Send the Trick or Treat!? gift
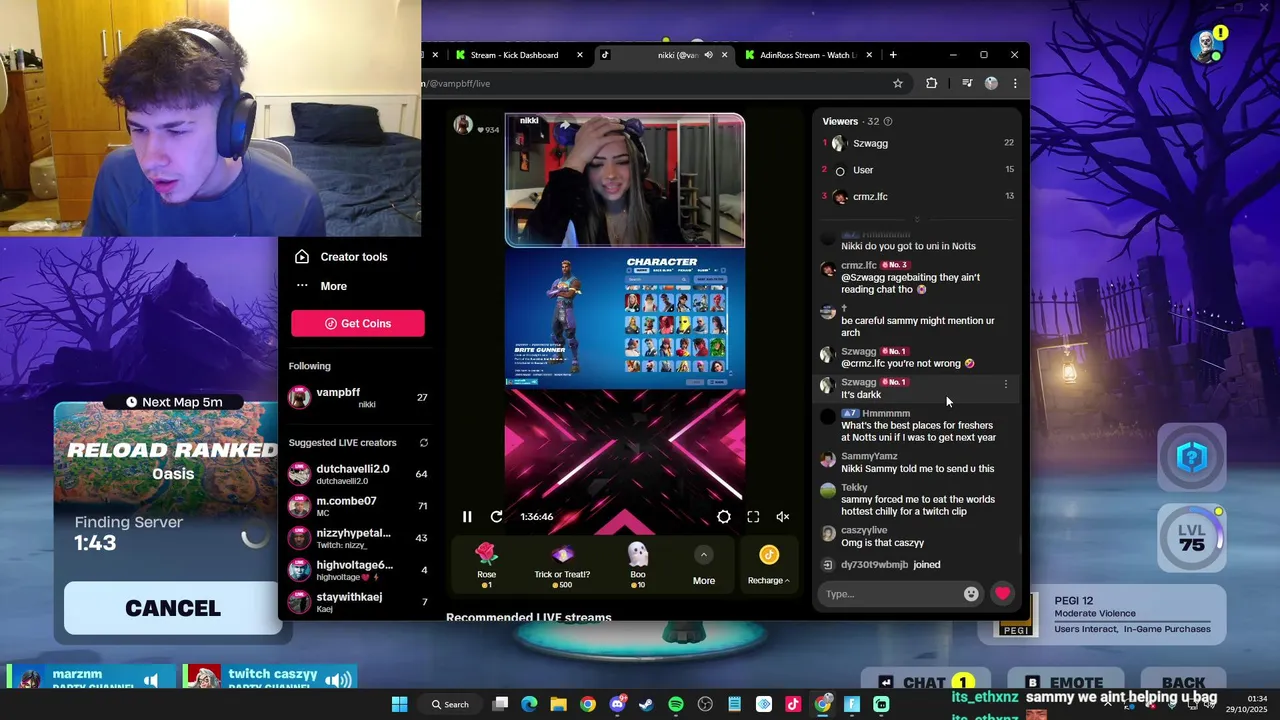Image resolution: width=1280 pixels, height=720 pixels. coord(562,564)
